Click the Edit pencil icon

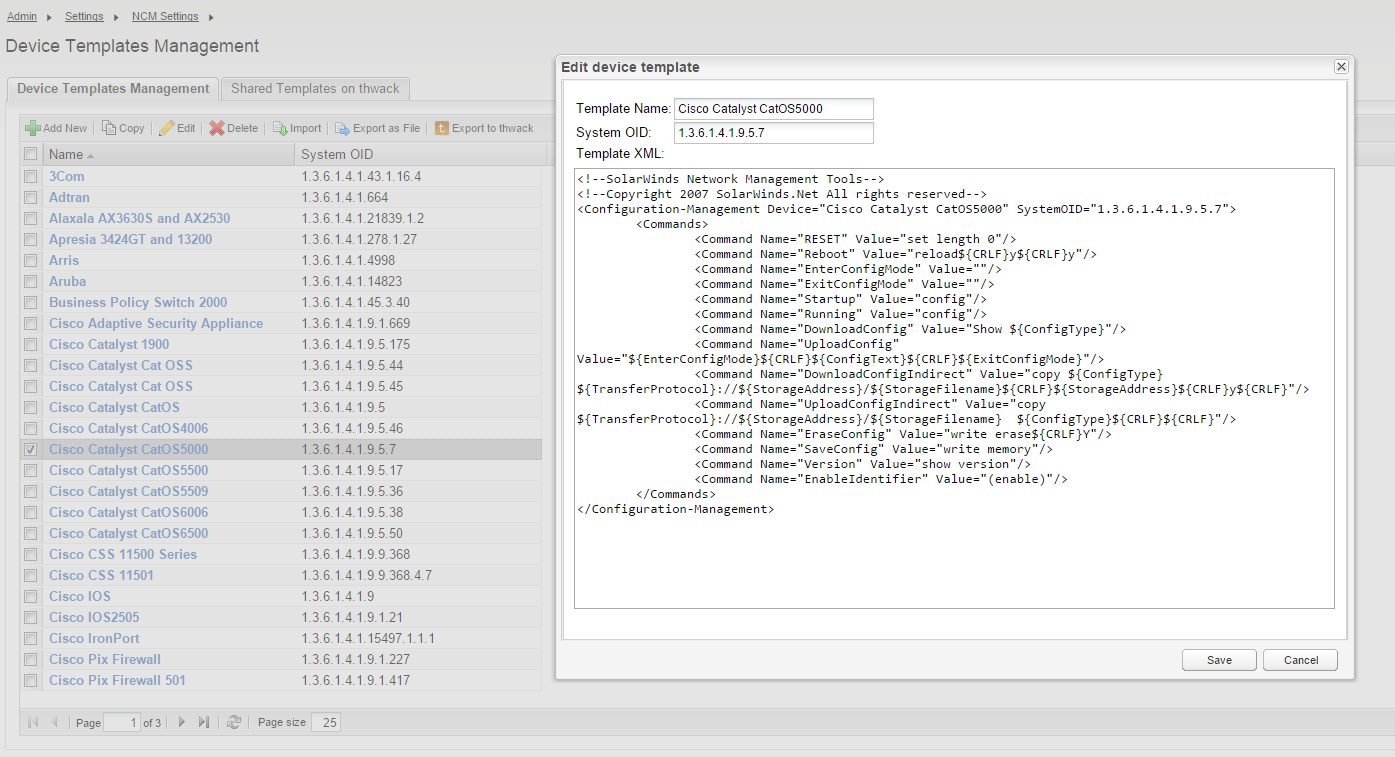point(167,128)
